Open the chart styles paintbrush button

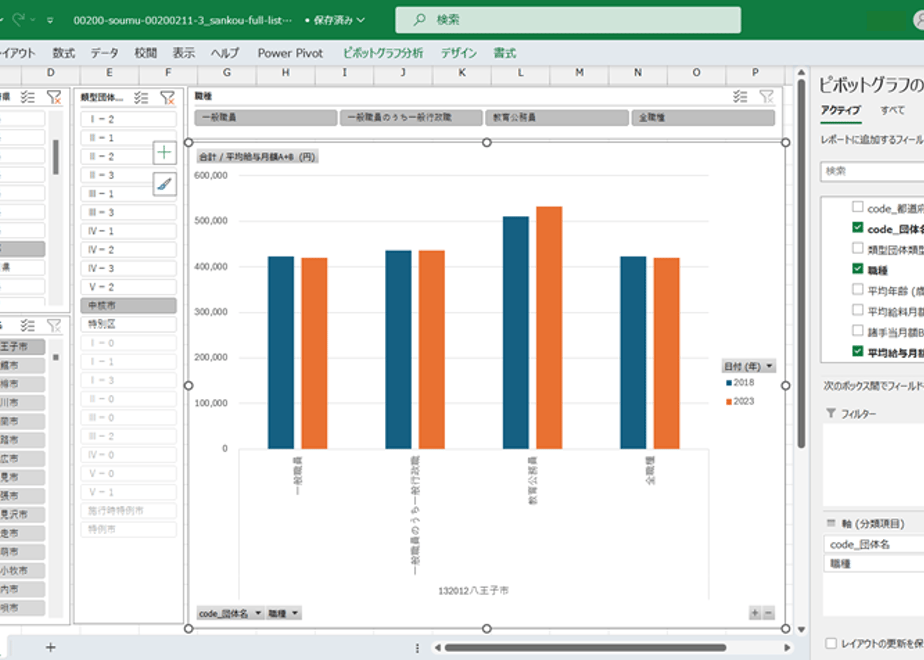[164, 184]
